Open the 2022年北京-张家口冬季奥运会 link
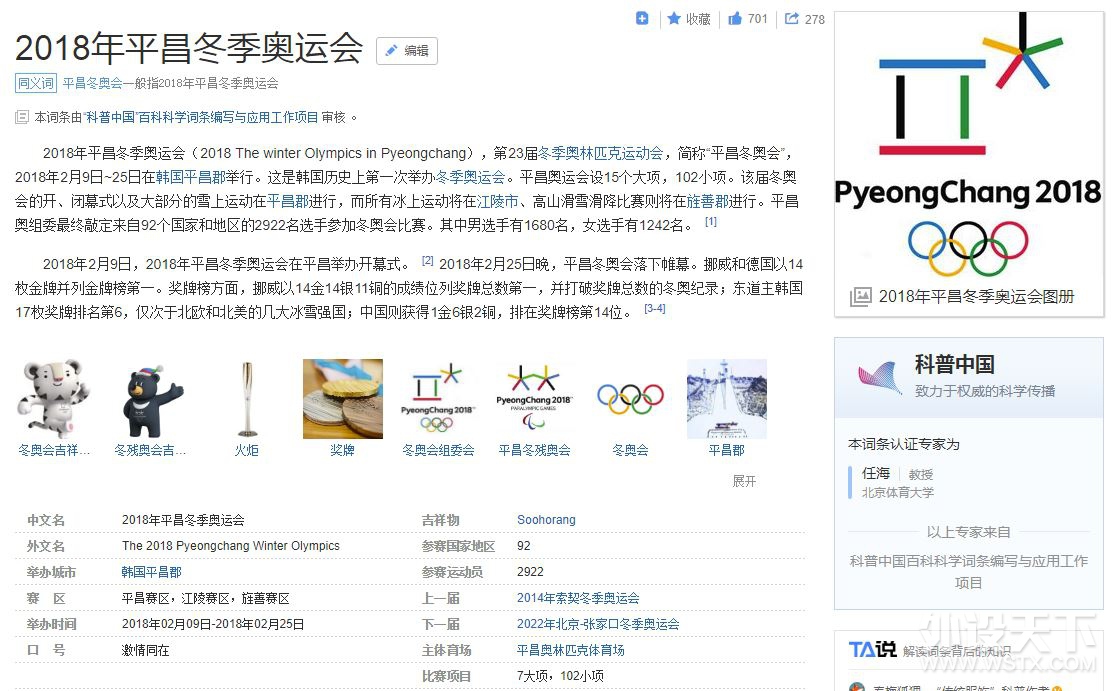Screen dimensions: 1115x691 click(598, 624)
